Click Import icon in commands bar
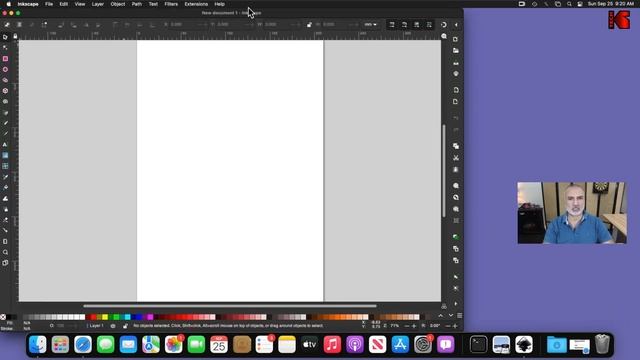 (456, 90)
